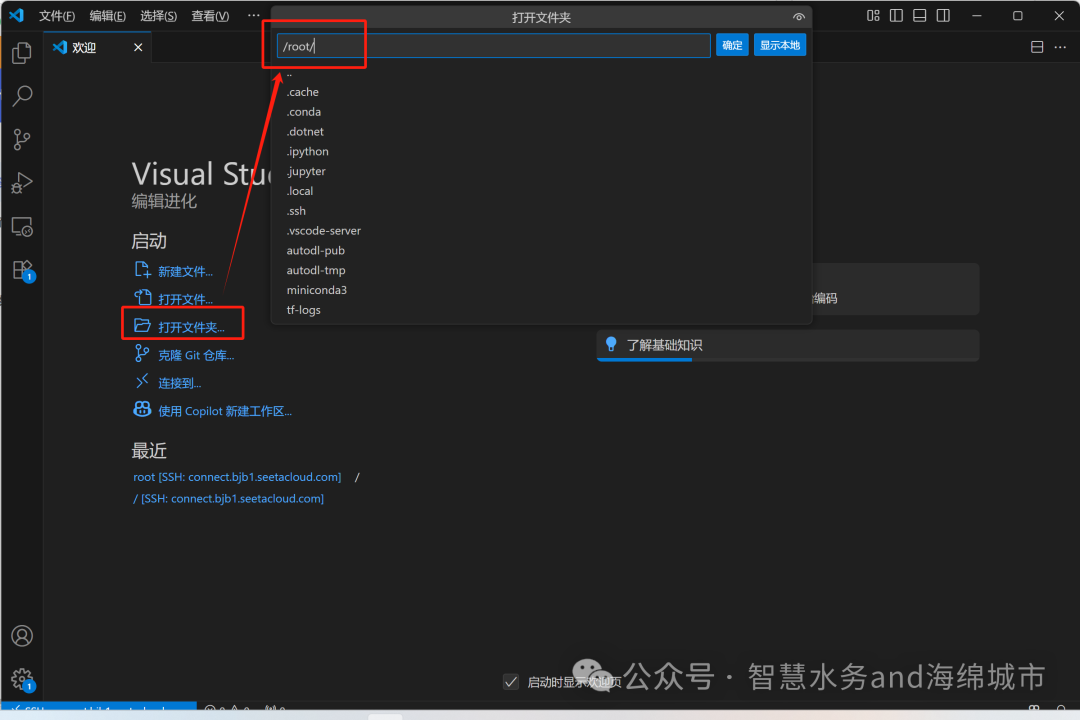Open editor more actions ellipsis
The width and height of the screenshot is (1080, 720).
(x=1060, y=47)
